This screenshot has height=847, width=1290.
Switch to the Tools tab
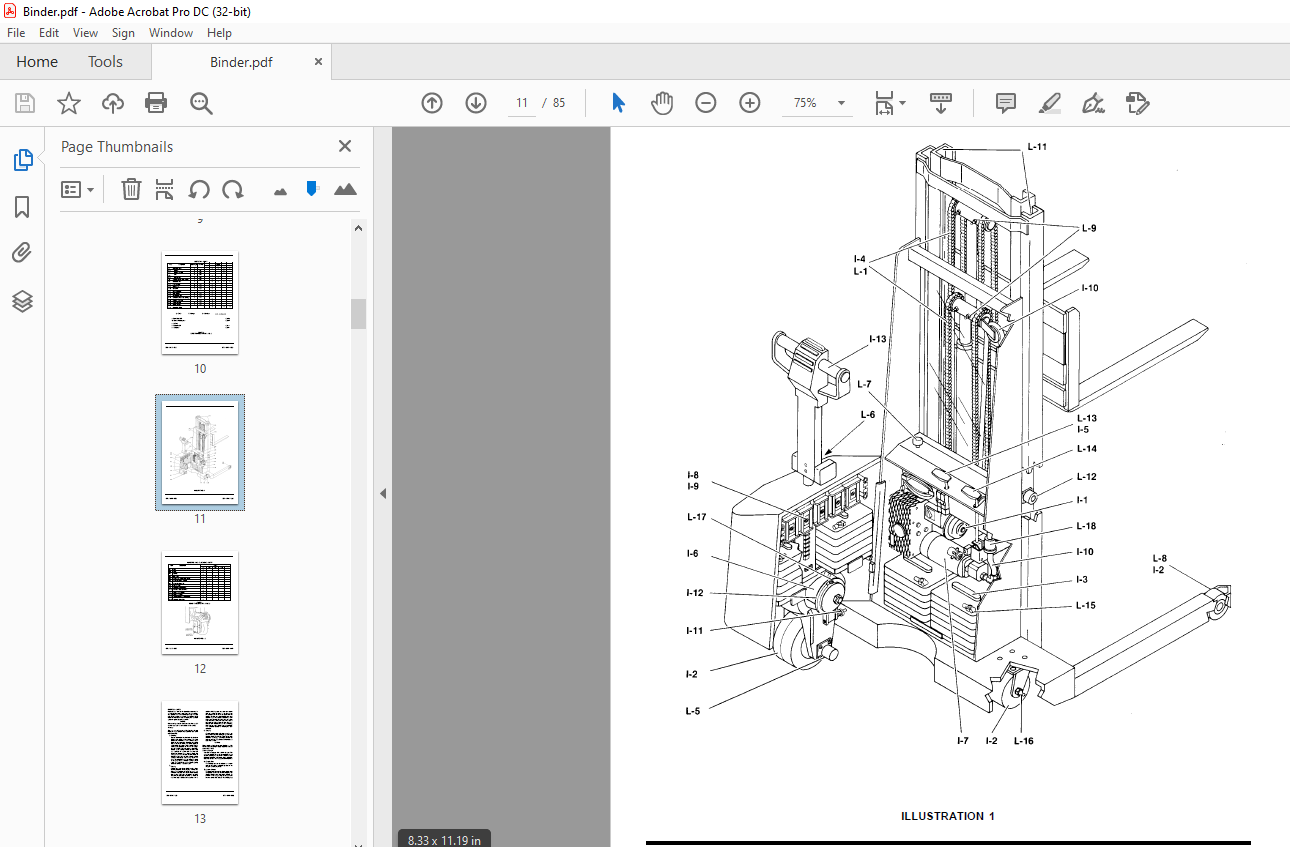[x=105, y=62]
